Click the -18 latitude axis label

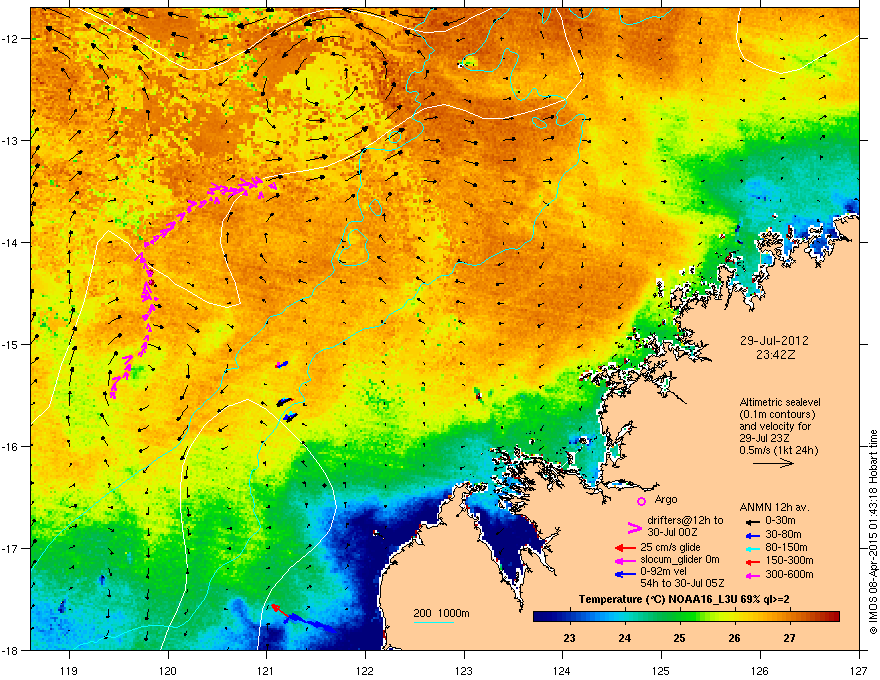pyautogui.click(x=10, y=650)
